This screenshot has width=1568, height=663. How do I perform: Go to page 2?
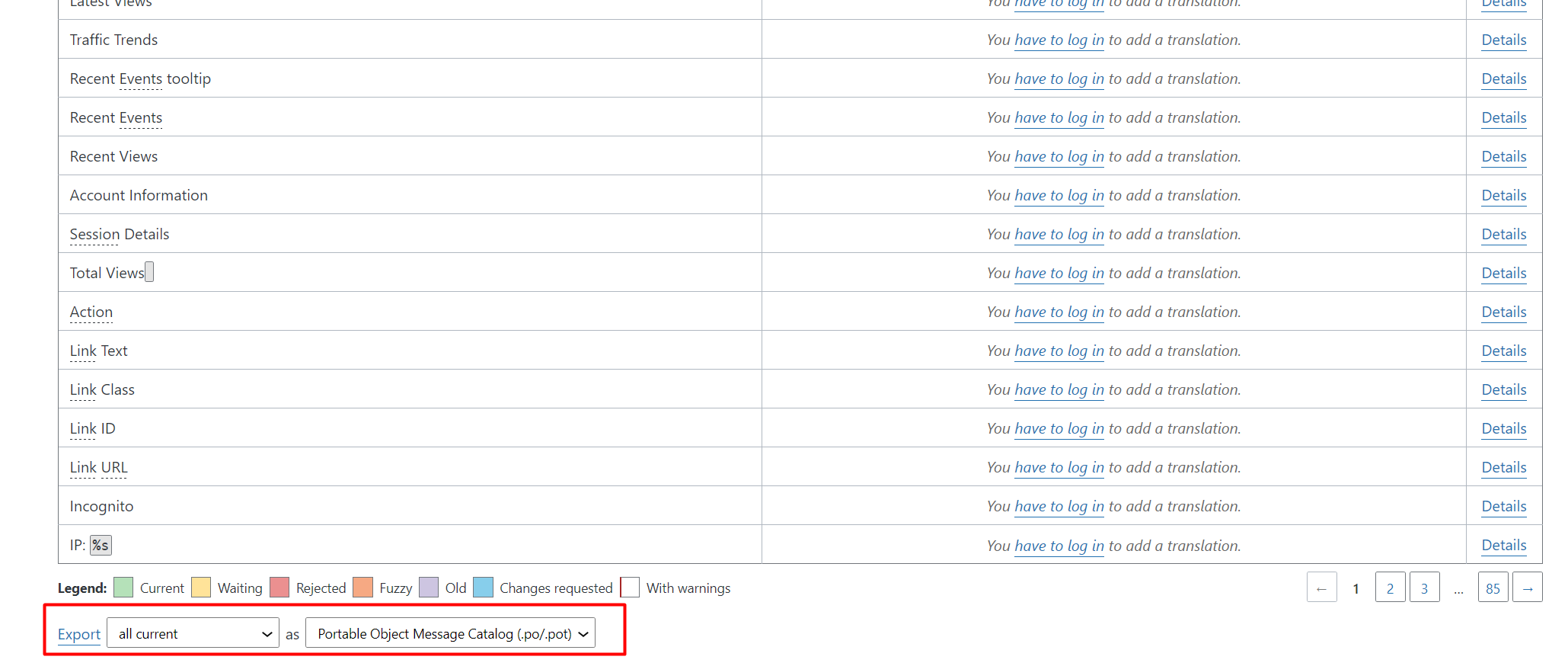pos(1390,588)
